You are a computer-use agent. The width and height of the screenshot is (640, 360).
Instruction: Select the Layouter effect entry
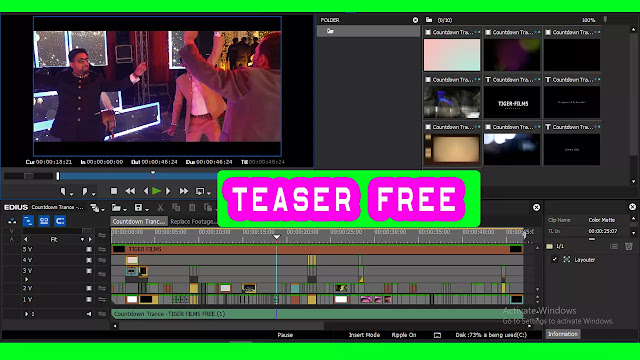tap(584, 260)
